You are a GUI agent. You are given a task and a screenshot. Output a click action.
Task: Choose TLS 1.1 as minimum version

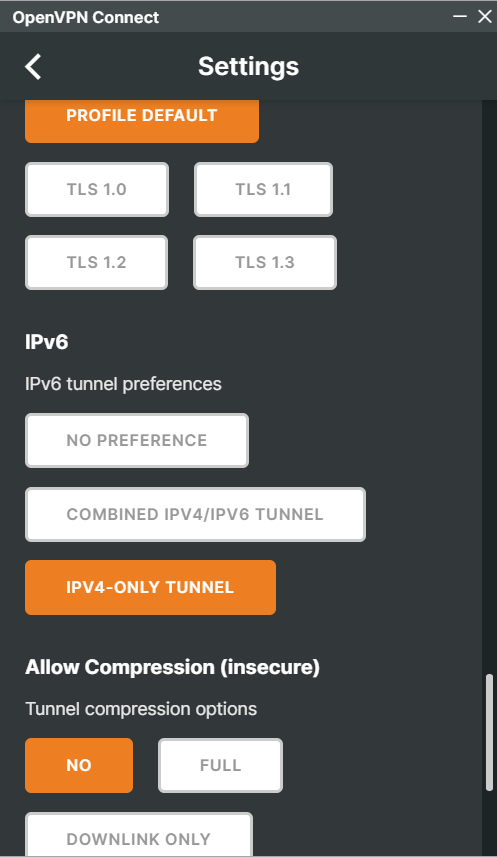(x=263, y=189)
